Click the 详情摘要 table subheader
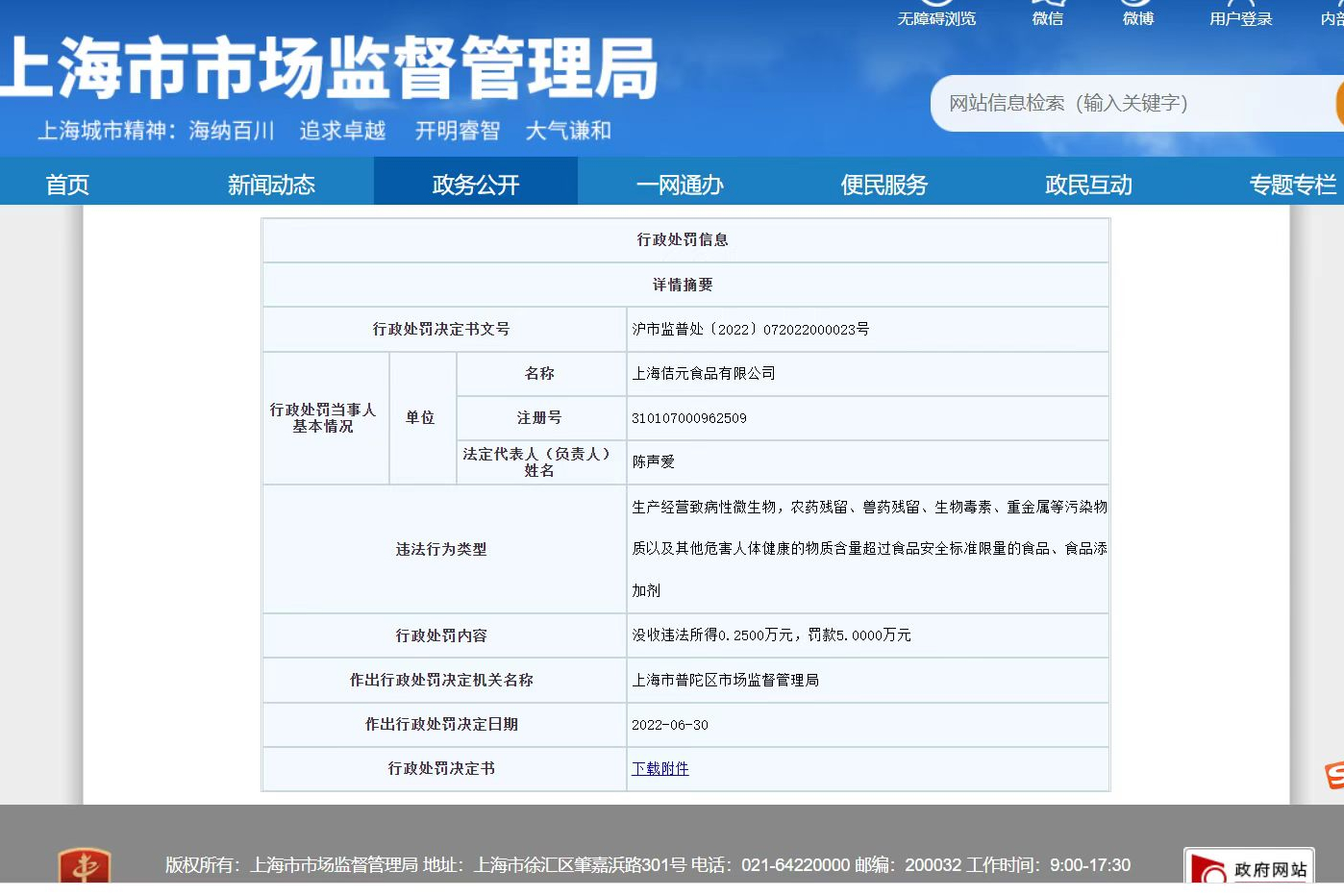 pos(684,285)
